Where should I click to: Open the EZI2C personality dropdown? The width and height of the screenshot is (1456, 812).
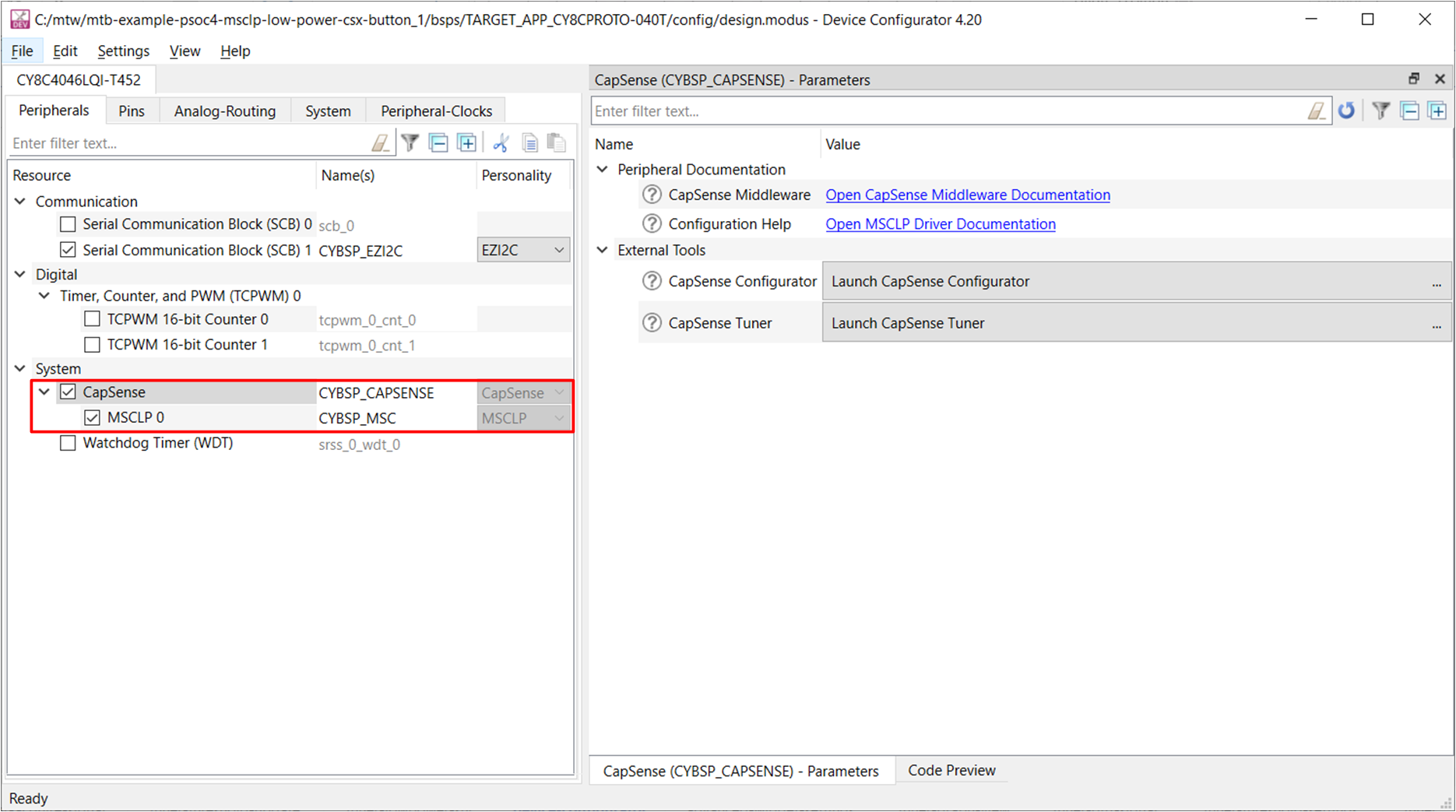(x=523, y=250)
